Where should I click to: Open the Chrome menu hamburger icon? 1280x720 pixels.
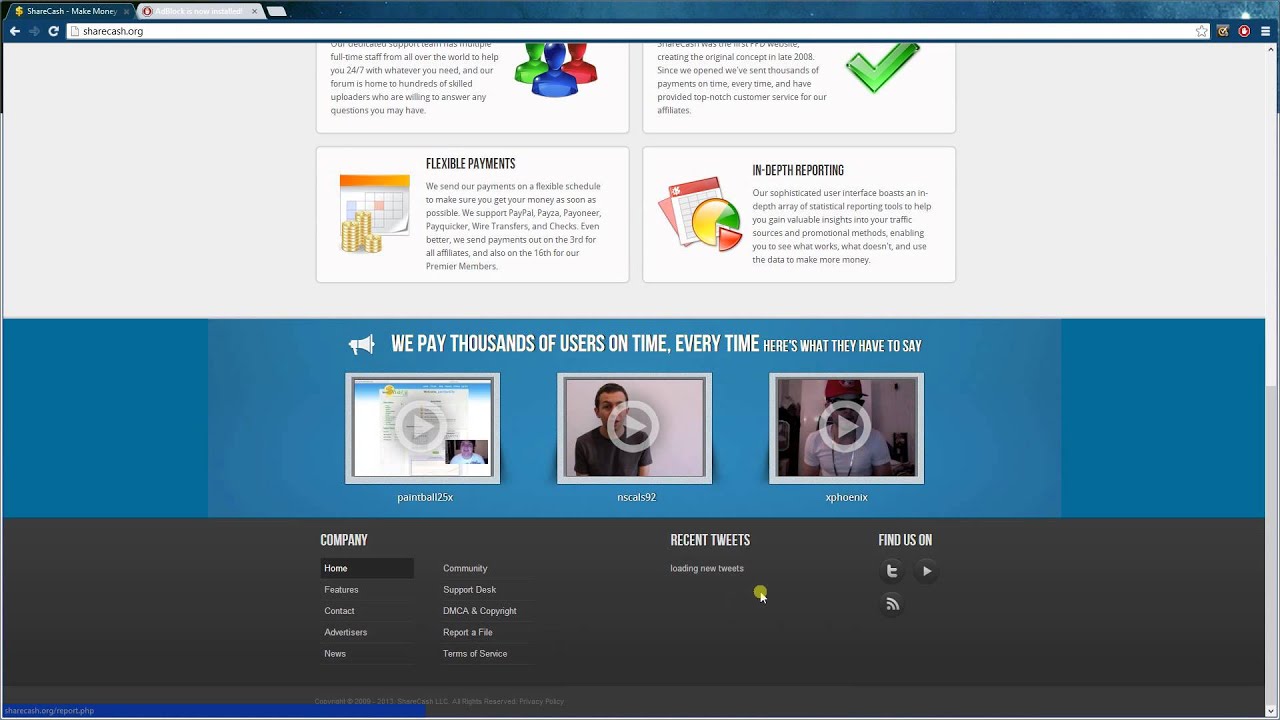[x=1266, y=31]
